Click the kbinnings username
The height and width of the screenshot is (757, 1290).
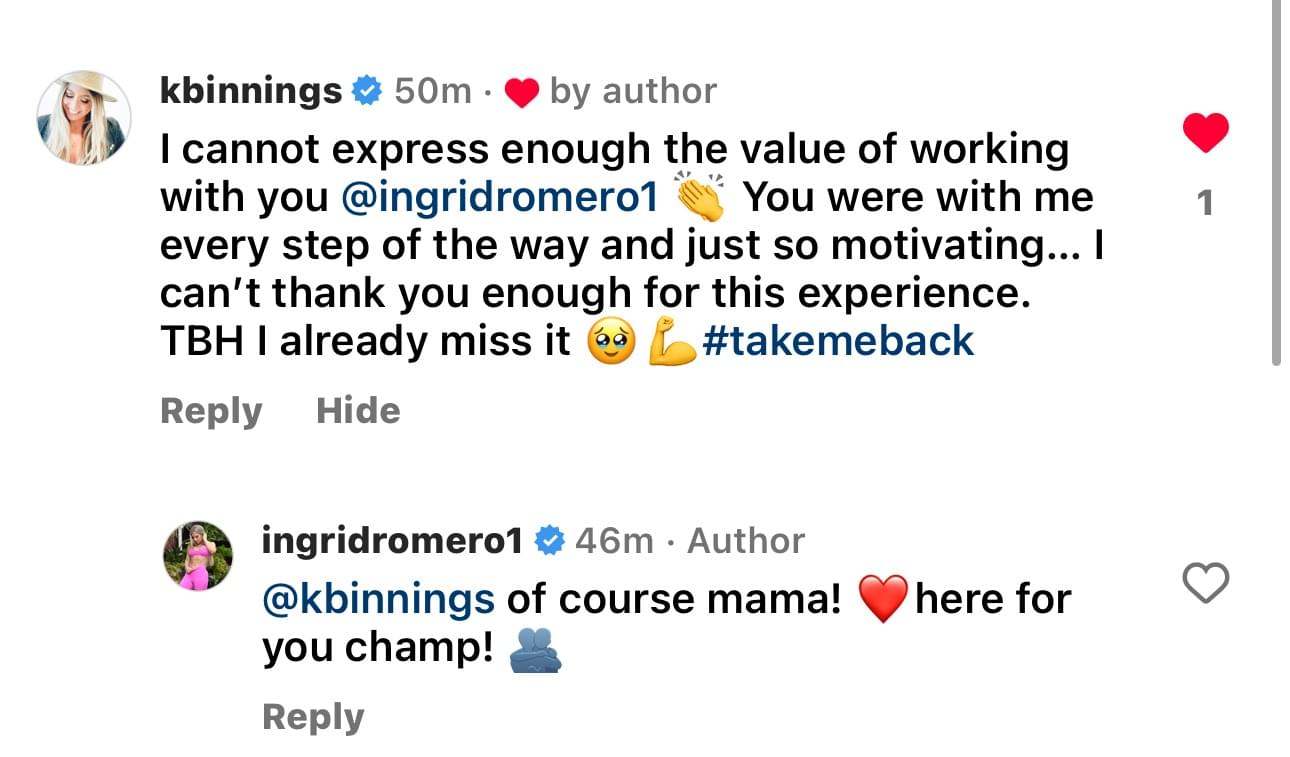pyautogui.click(x=250, y=91)
